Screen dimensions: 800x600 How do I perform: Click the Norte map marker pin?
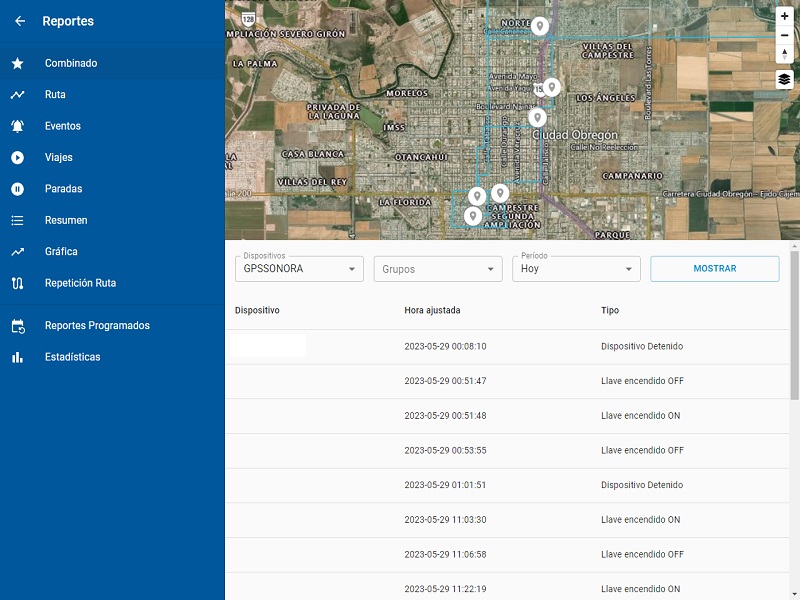tap(540, 25)
